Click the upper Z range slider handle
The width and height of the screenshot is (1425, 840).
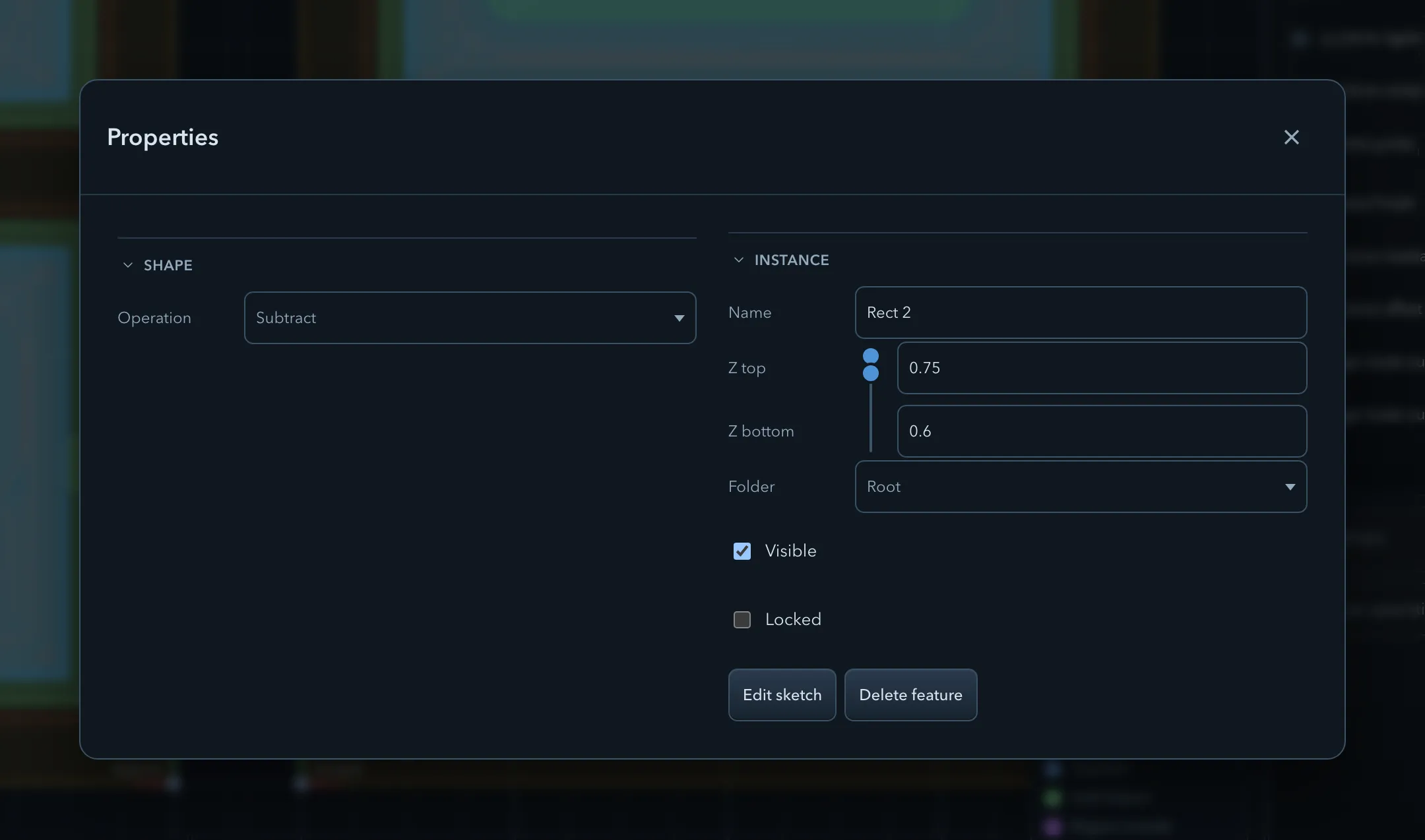(x=871, y=356)
